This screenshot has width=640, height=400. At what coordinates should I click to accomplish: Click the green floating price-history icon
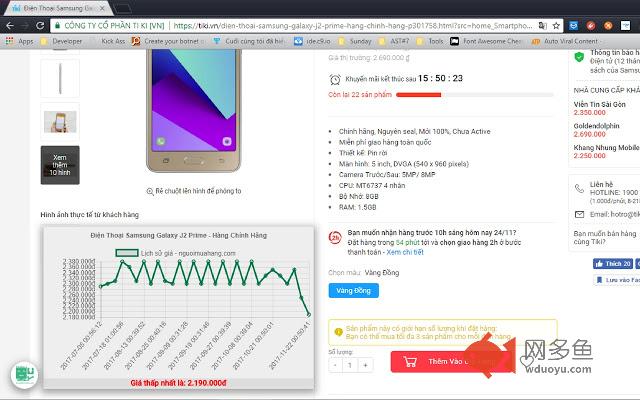pos(22,377)
